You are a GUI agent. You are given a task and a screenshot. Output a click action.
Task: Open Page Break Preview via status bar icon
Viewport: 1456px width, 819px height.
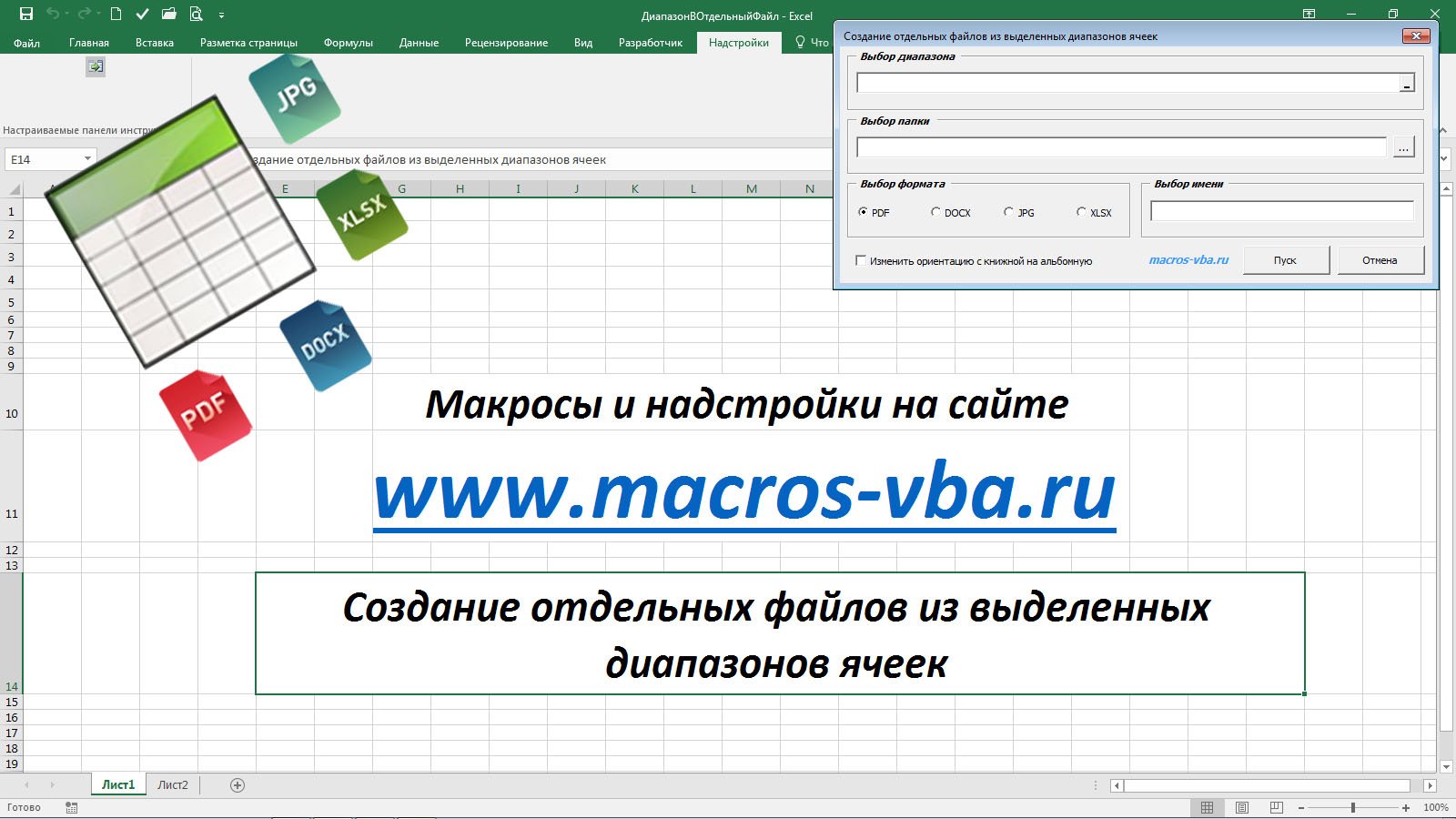1276,807
